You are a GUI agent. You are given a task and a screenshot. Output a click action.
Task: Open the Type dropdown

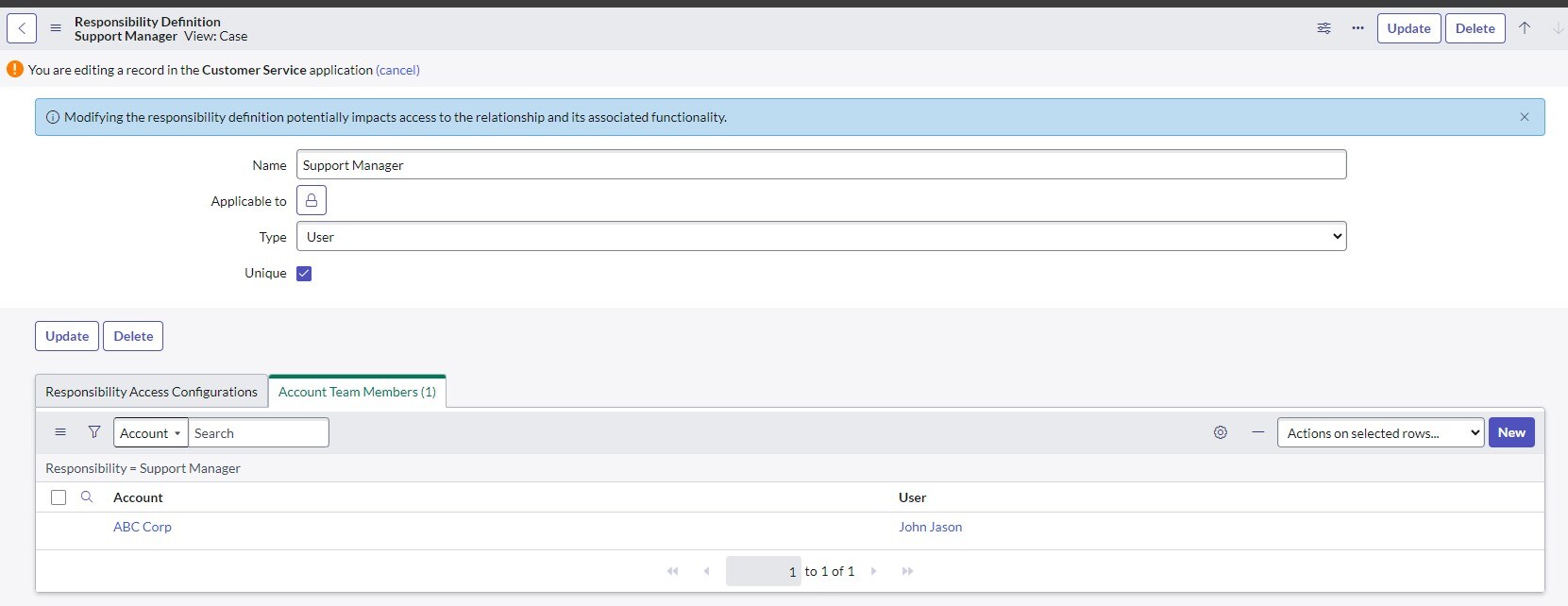click(820, 237)
